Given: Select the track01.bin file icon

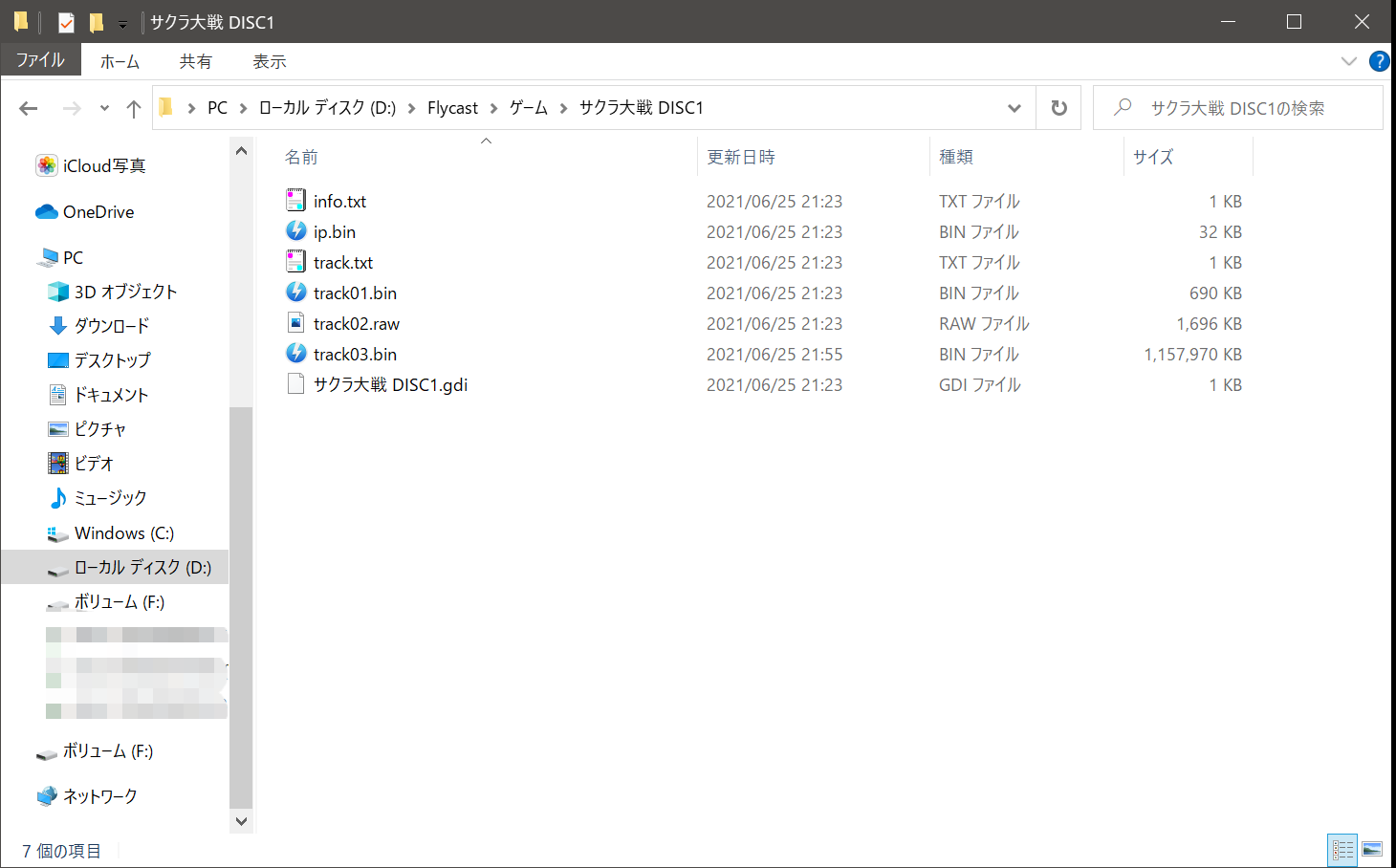Looking at the screenshot, I should pos(296,293).
